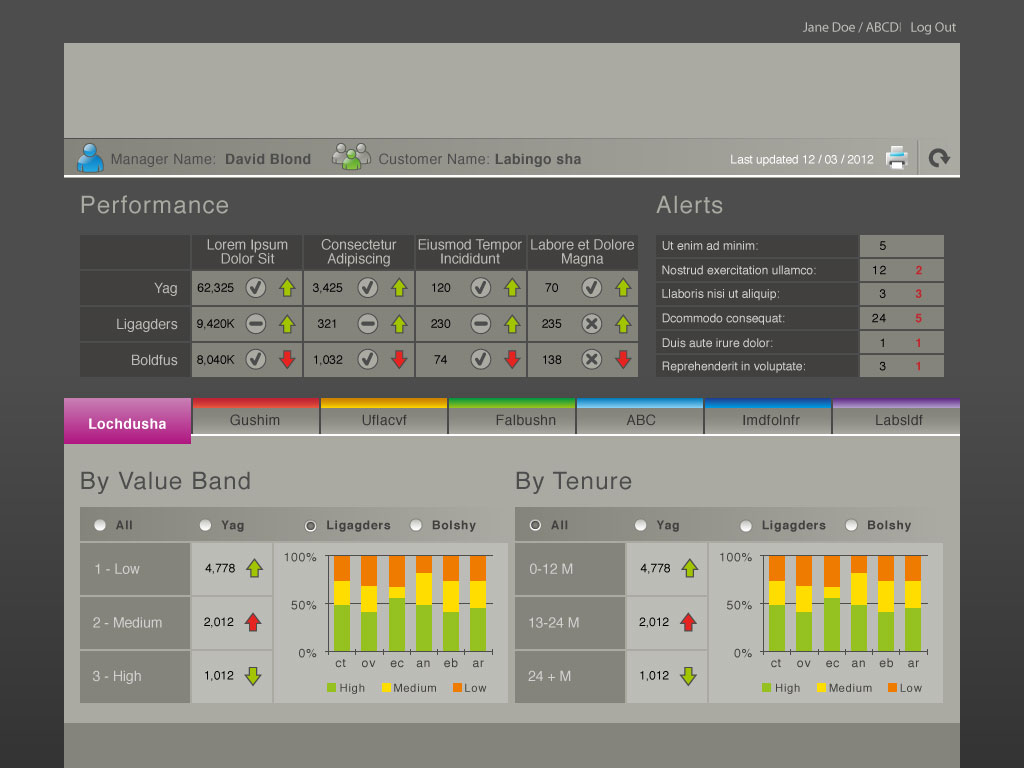This screenshot has height=768, width=1024.
Task: Click the green up arrow beside Yag 3,425
Action: pos(399,288)
